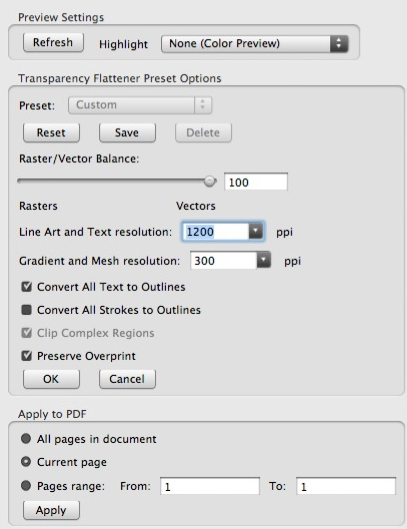Screen dimensions: 407x529
Task: Click the Reset preset button
Action: [51, 133]
